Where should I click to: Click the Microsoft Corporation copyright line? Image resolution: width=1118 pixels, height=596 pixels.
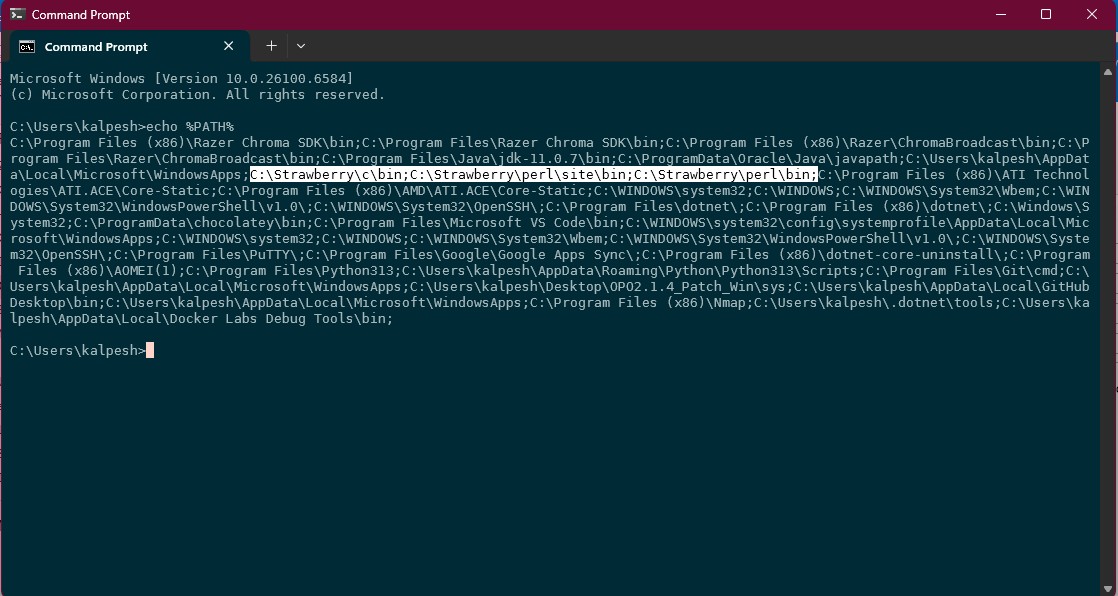197,94
